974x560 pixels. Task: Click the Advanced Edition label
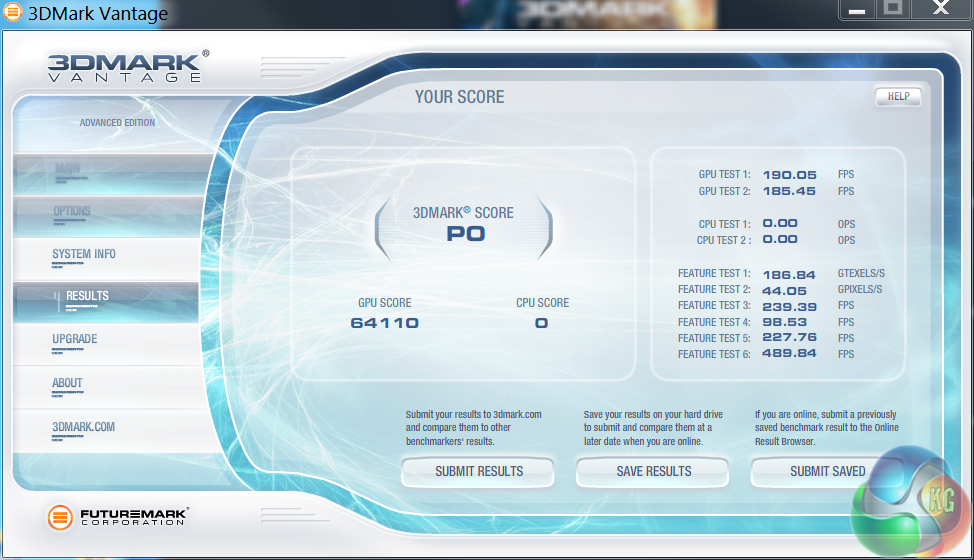click(x=117, y=123)
